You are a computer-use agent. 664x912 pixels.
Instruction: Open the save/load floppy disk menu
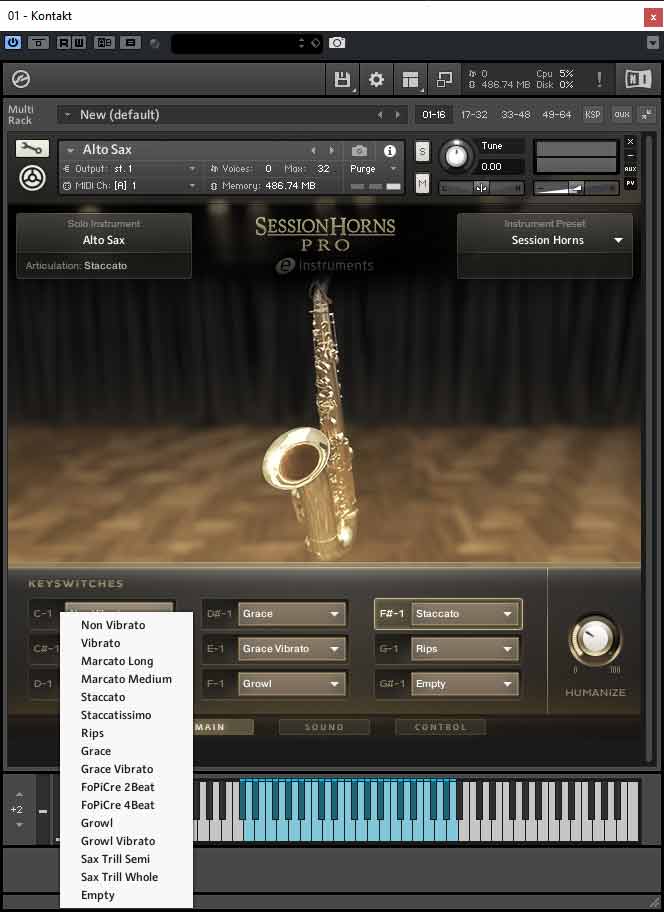click(342, 80)
